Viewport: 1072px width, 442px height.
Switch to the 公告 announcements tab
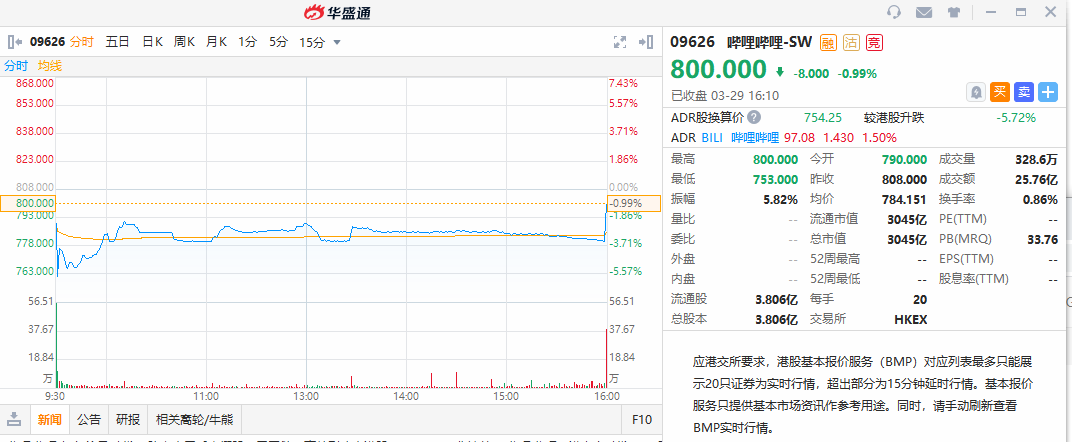[x=89, y=419]
